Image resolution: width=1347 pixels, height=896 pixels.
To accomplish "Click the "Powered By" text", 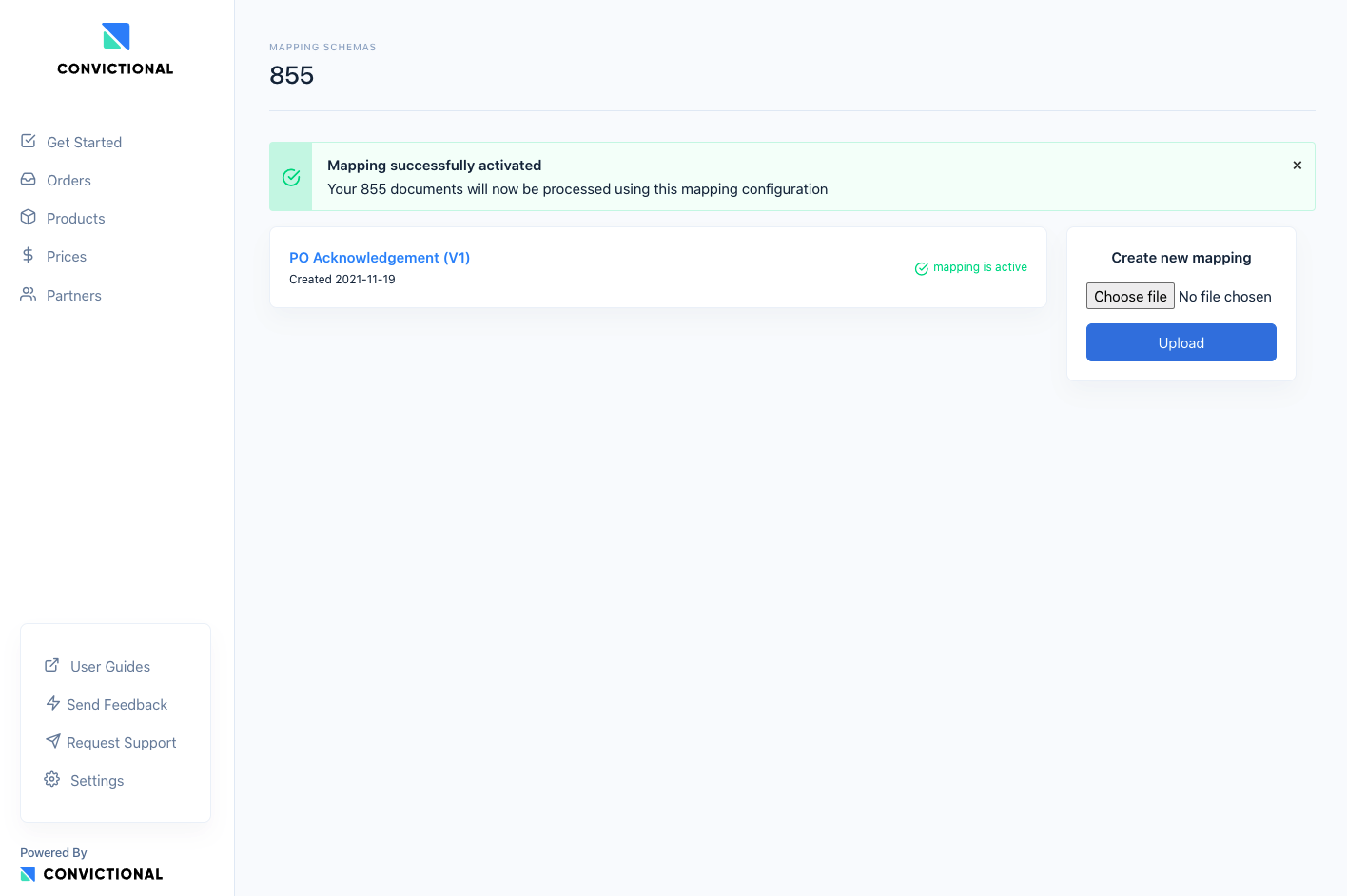I will click(x=53, y=852).
